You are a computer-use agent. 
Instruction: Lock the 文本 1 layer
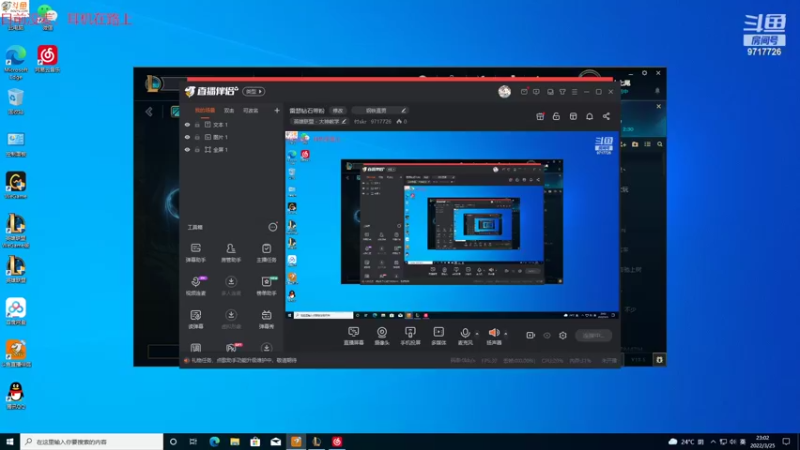click(197, 124)
